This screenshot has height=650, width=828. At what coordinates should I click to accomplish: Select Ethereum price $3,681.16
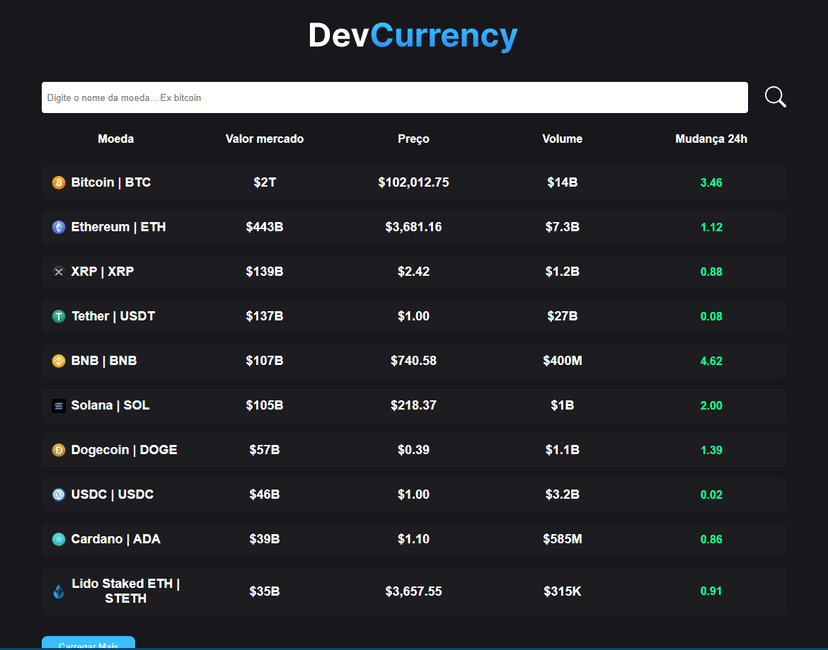[413, 227]
